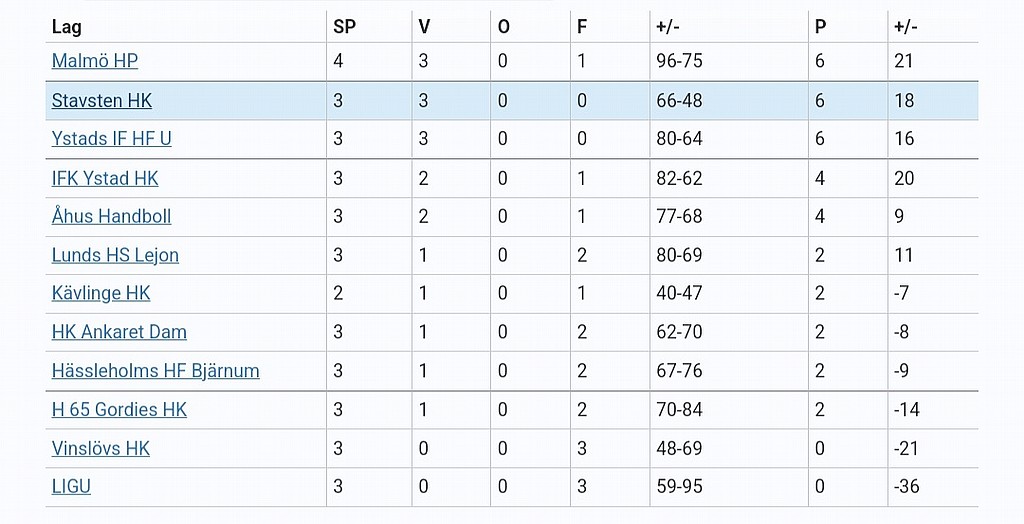This screenshot has height=524, width=1024.
Task: Select the IFK Ystad HK link
Action: tap(105, 178)
